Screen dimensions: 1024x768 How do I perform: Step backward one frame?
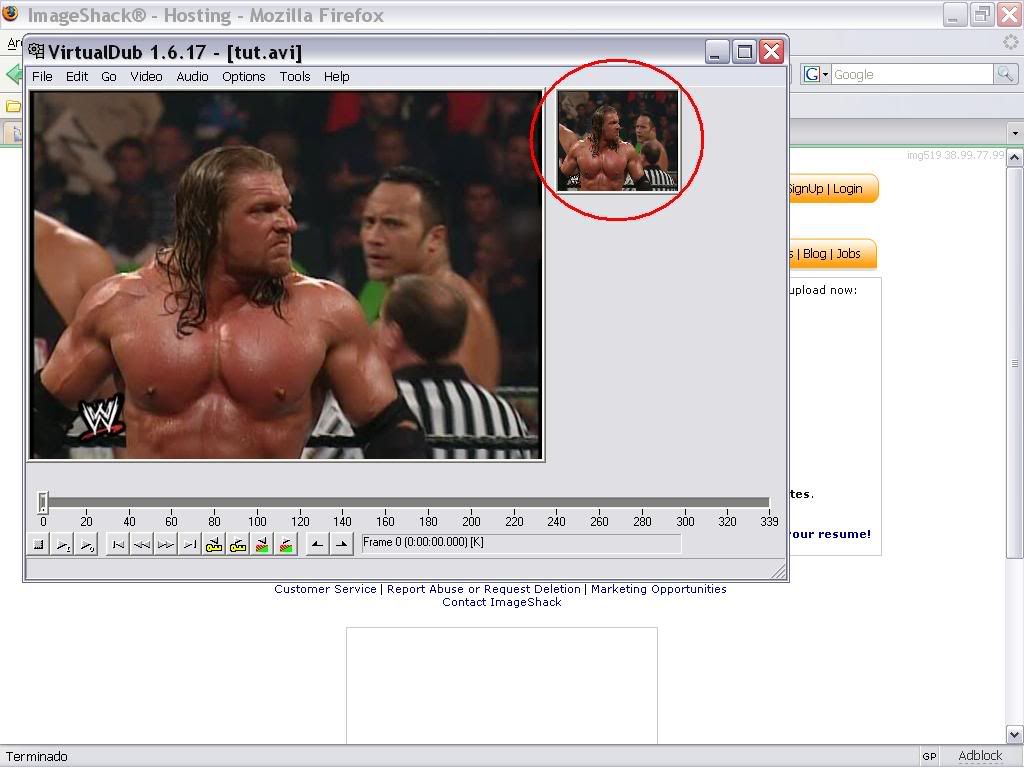(142, 544)
